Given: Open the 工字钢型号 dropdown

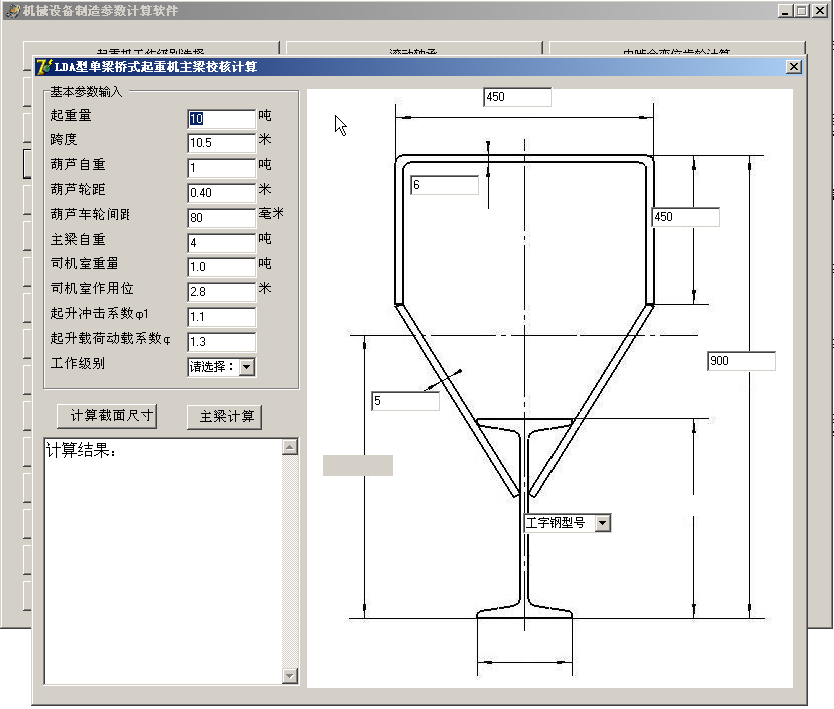Looking at the screenshot, I should pyautogui.click(x=602, y=523).
